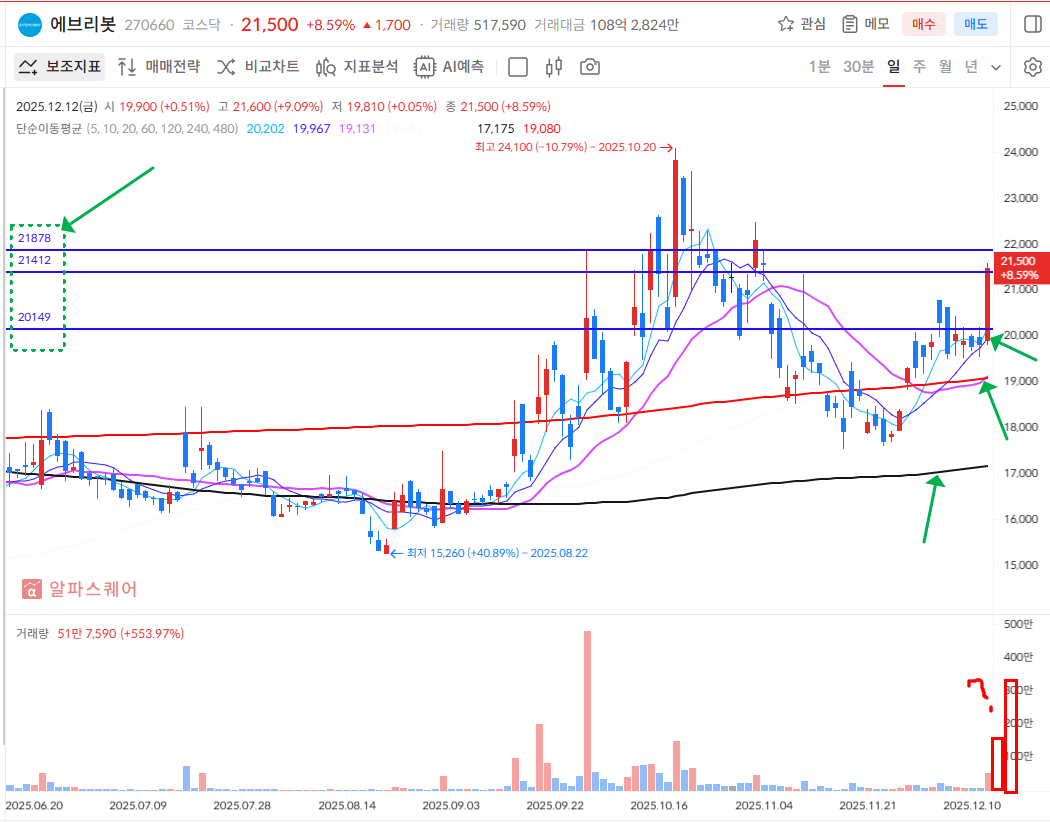Open the 지표분석 indicator analysis
The image size is (1050, 822).
click(x=357, y=67)
